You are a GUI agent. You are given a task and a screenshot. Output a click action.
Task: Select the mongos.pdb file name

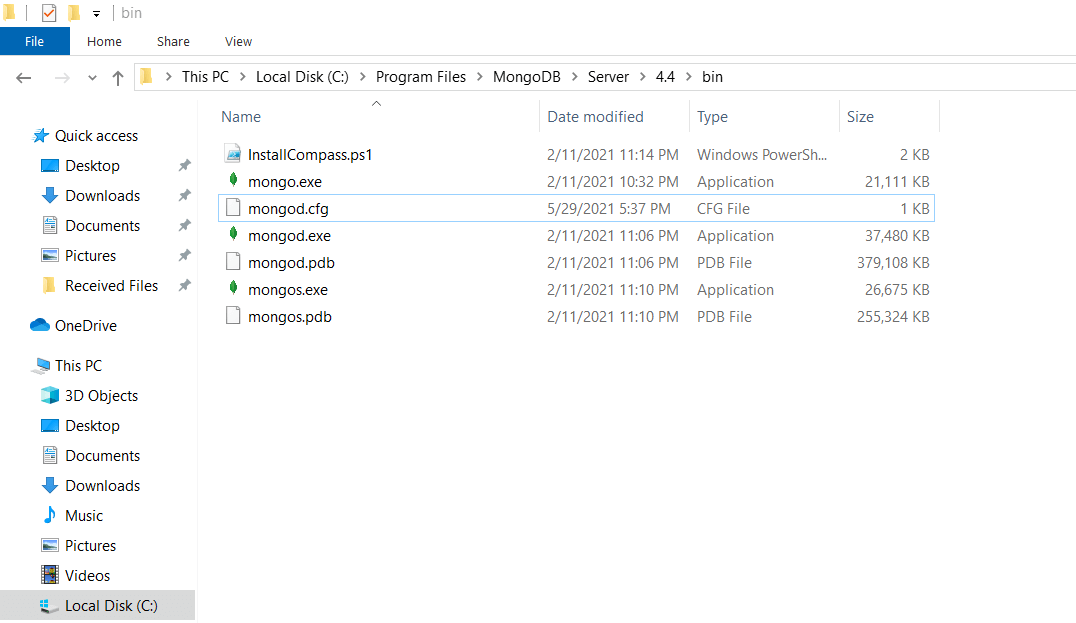290,317
